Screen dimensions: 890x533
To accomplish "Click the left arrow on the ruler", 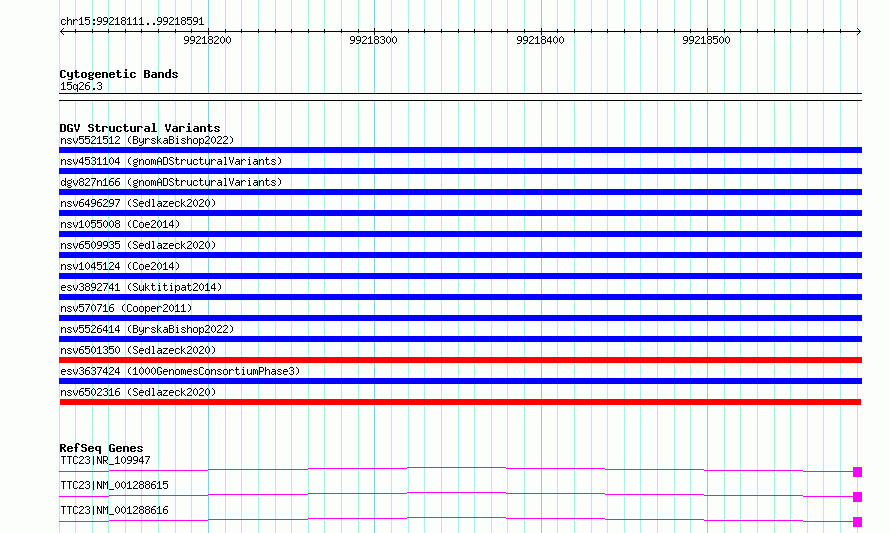I will coord(62,31).
